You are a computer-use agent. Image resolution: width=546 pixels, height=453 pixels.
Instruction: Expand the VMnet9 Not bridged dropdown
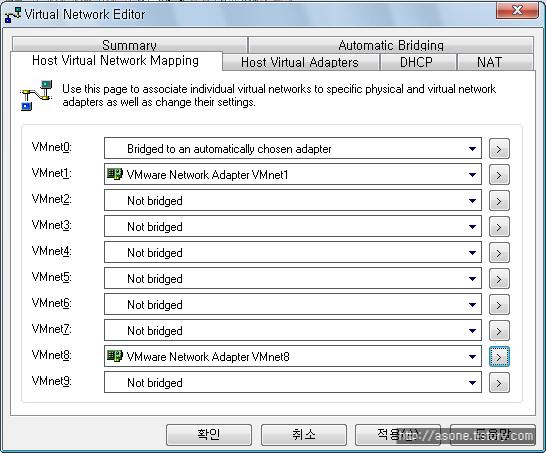coord(292,383)
